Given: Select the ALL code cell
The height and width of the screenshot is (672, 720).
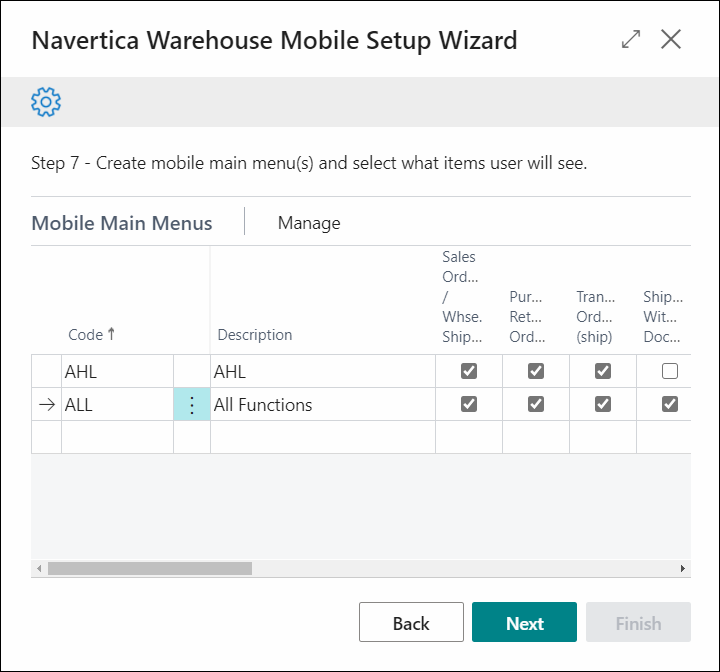Looking at the screenshot, I should [x=118, y=404].
